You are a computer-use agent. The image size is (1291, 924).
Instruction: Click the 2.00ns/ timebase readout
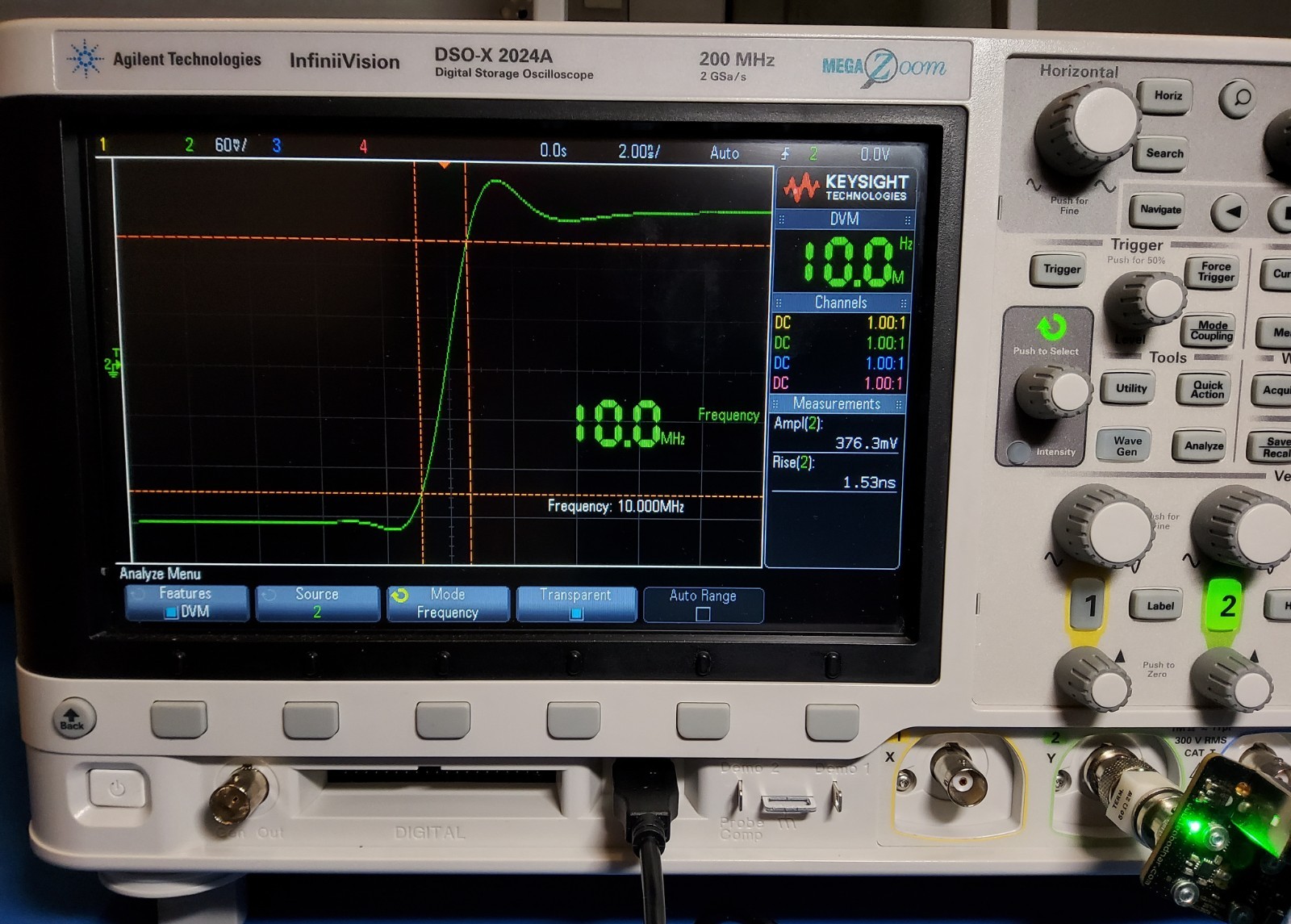point(639,152)
